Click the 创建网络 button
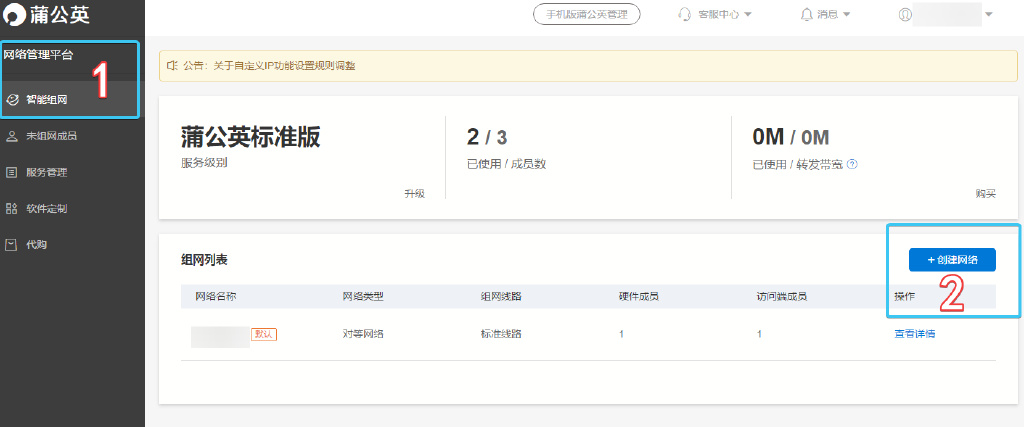This screenshot has width=1024, height=427. pyautogui.click(x=952, y=260)
